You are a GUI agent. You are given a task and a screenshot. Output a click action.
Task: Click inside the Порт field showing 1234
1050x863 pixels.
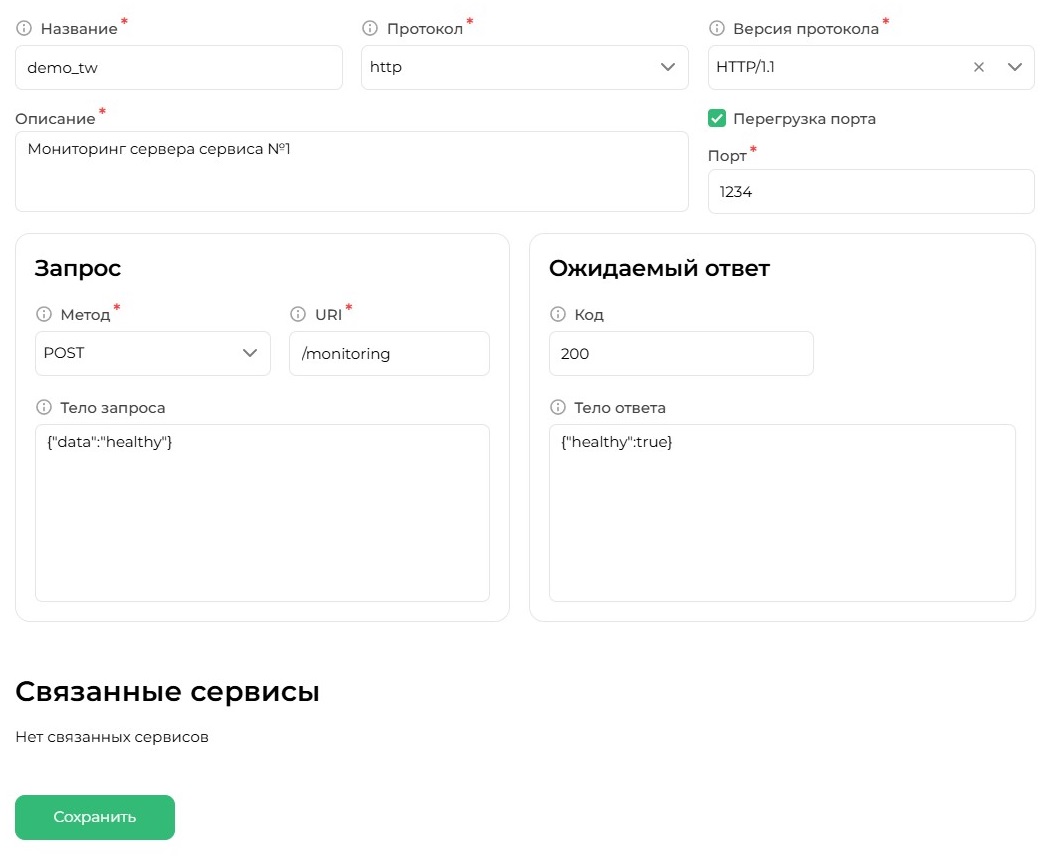point(870,191)
